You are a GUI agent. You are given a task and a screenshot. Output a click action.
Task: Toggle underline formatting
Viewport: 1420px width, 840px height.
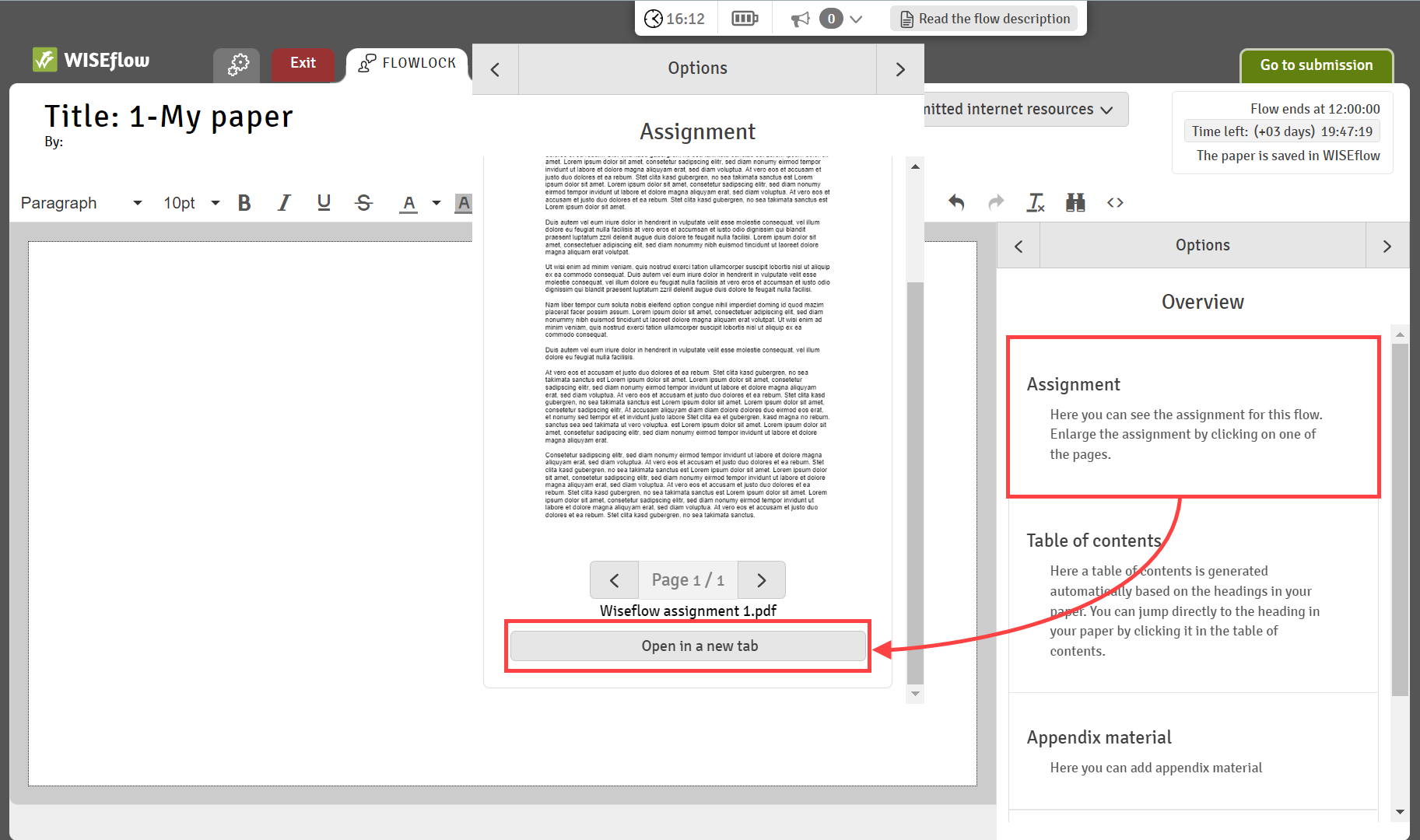pyautogui.click(x=324, y=203)
